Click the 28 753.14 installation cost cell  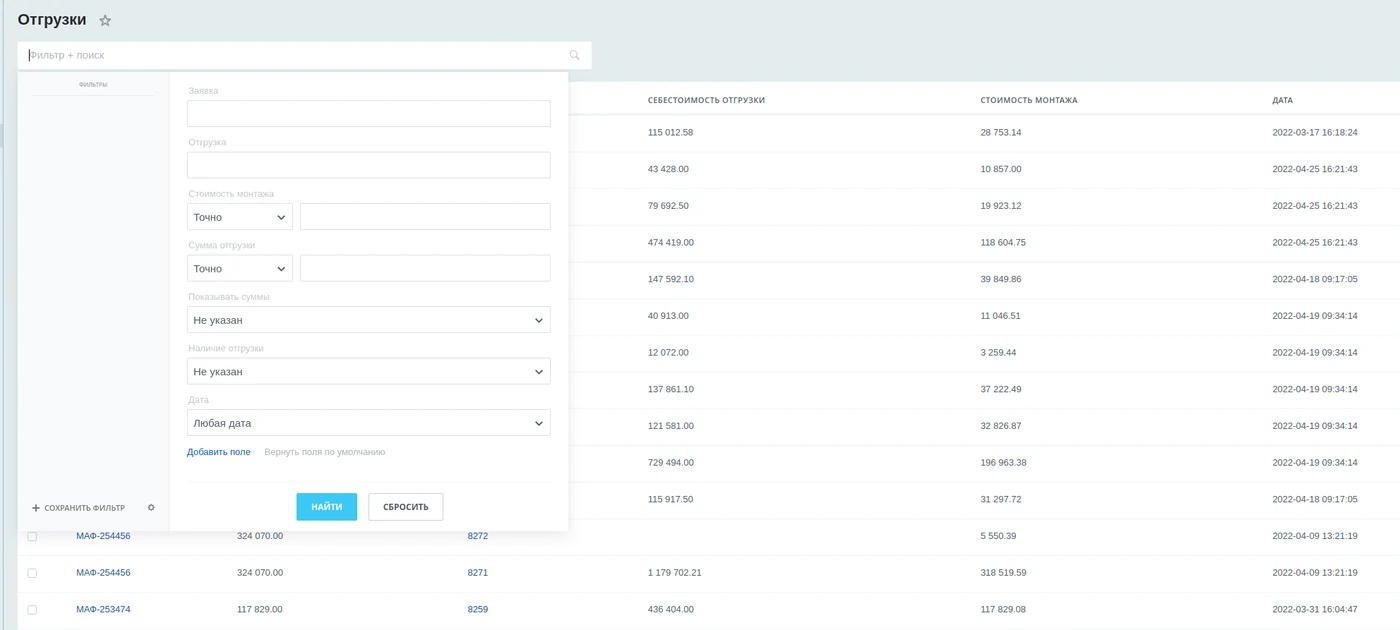click(x=1001, y=132)
